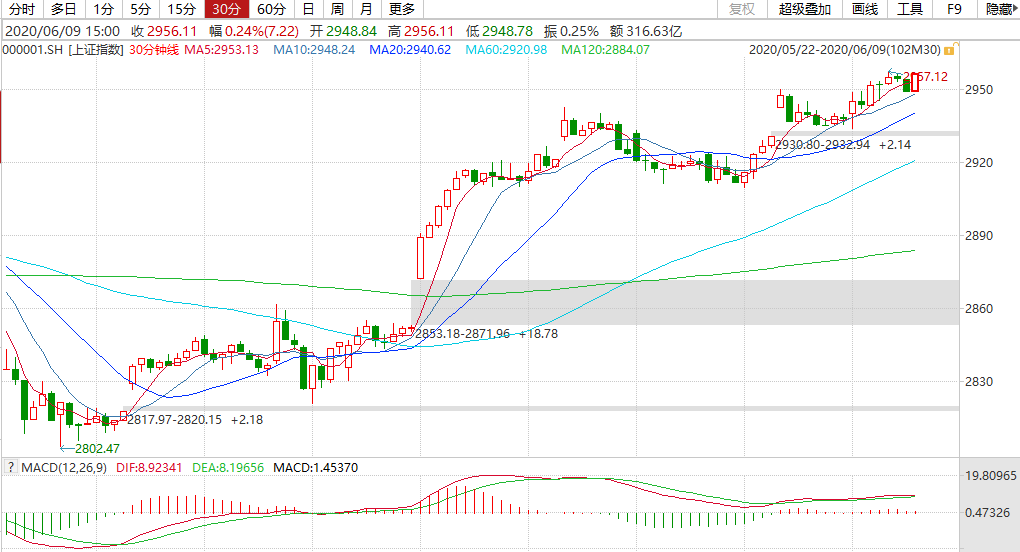Click gap label 2817.97-2820.15 +2.18
Viewport: 1020px width, 552px height.
click(195, 419)
